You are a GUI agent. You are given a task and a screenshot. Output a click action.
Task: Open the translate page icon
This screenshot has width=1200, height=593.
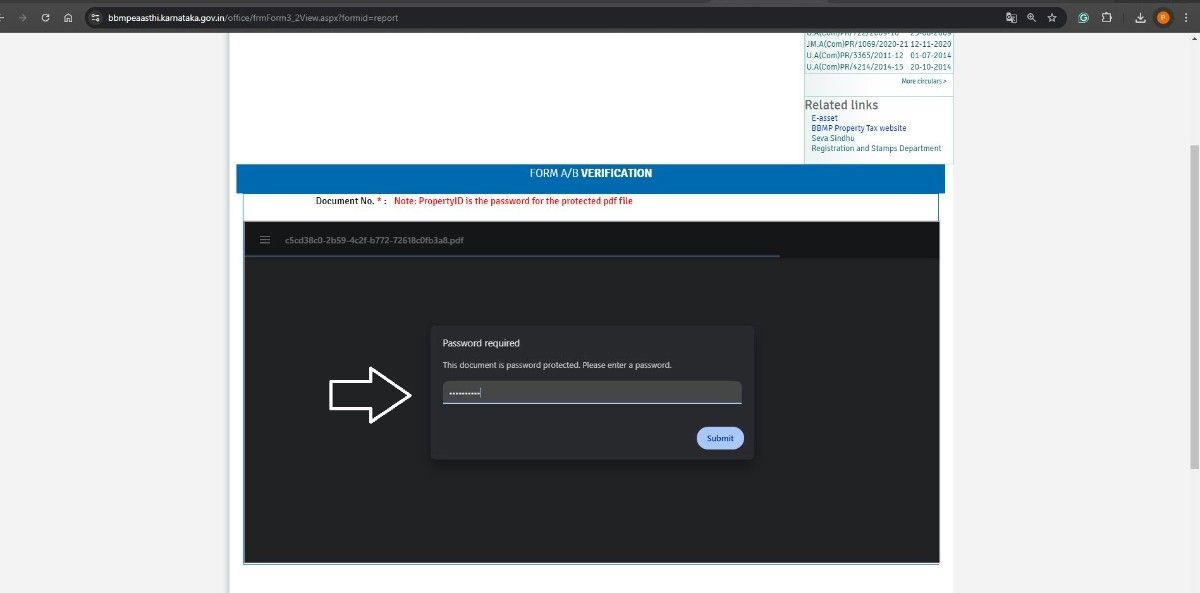click(1011, 18)
